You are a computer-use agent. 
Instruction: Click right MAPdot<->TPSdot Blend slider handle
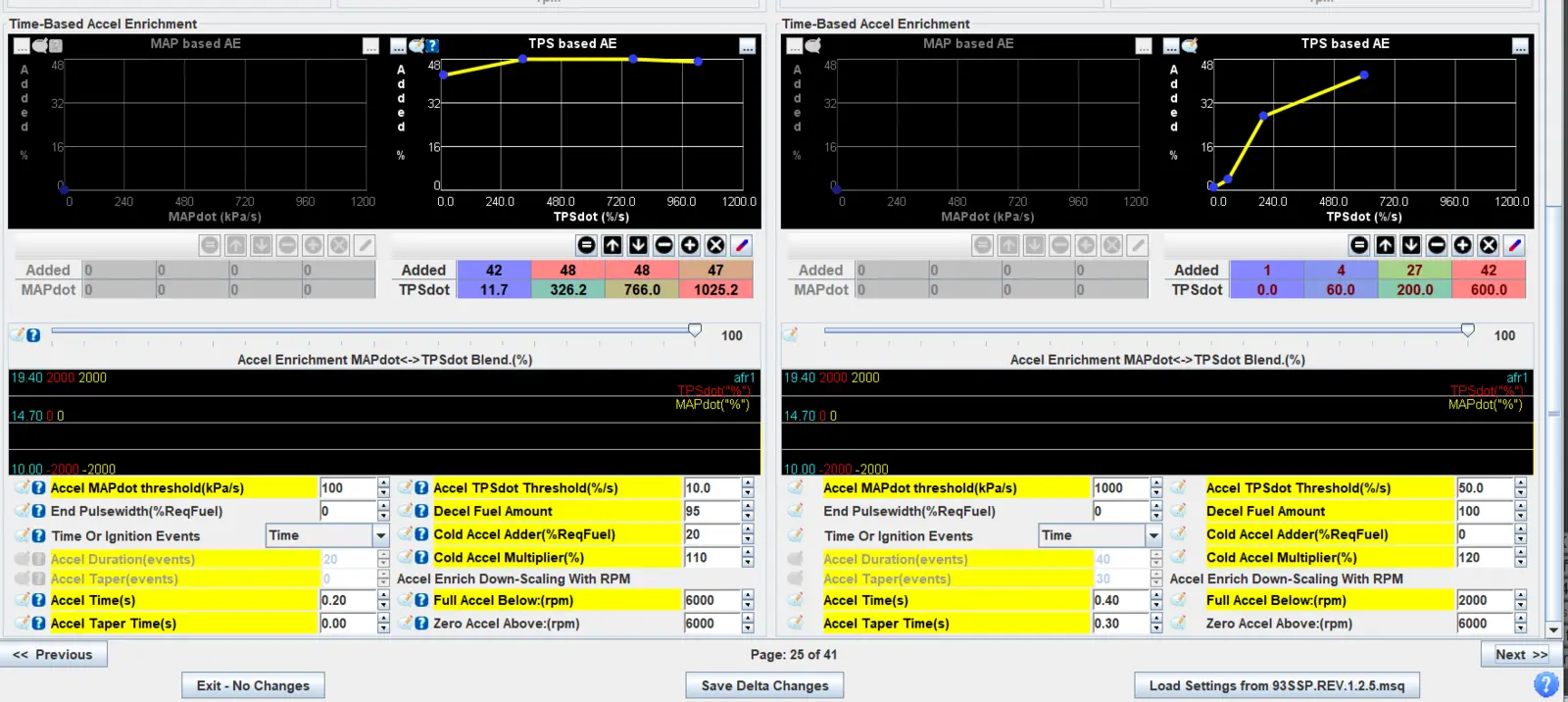tap(1468, 330)
